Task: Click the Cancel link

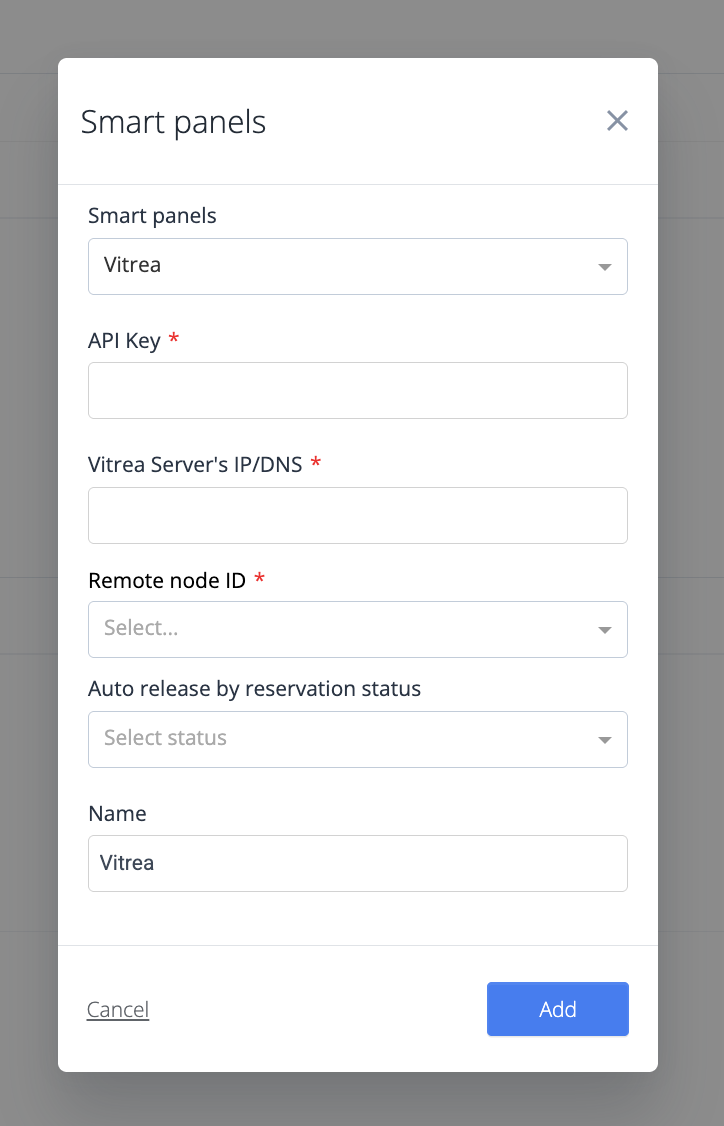Action: click(117, 1009)
